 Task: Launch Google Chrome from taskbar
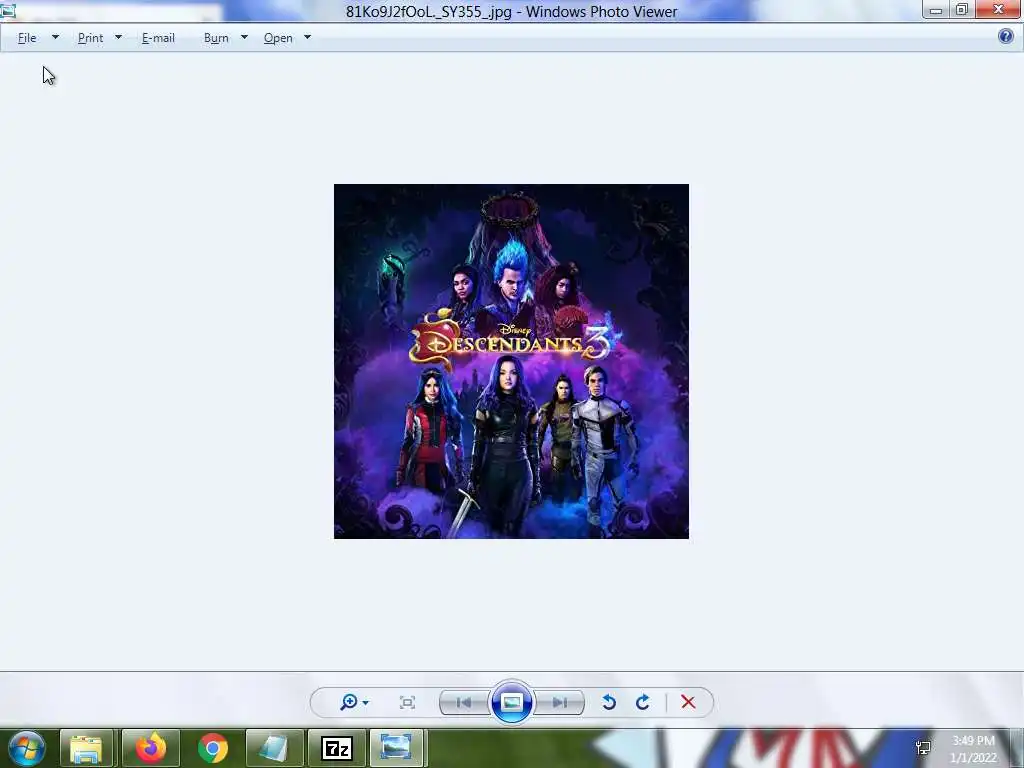pos(213,748)
